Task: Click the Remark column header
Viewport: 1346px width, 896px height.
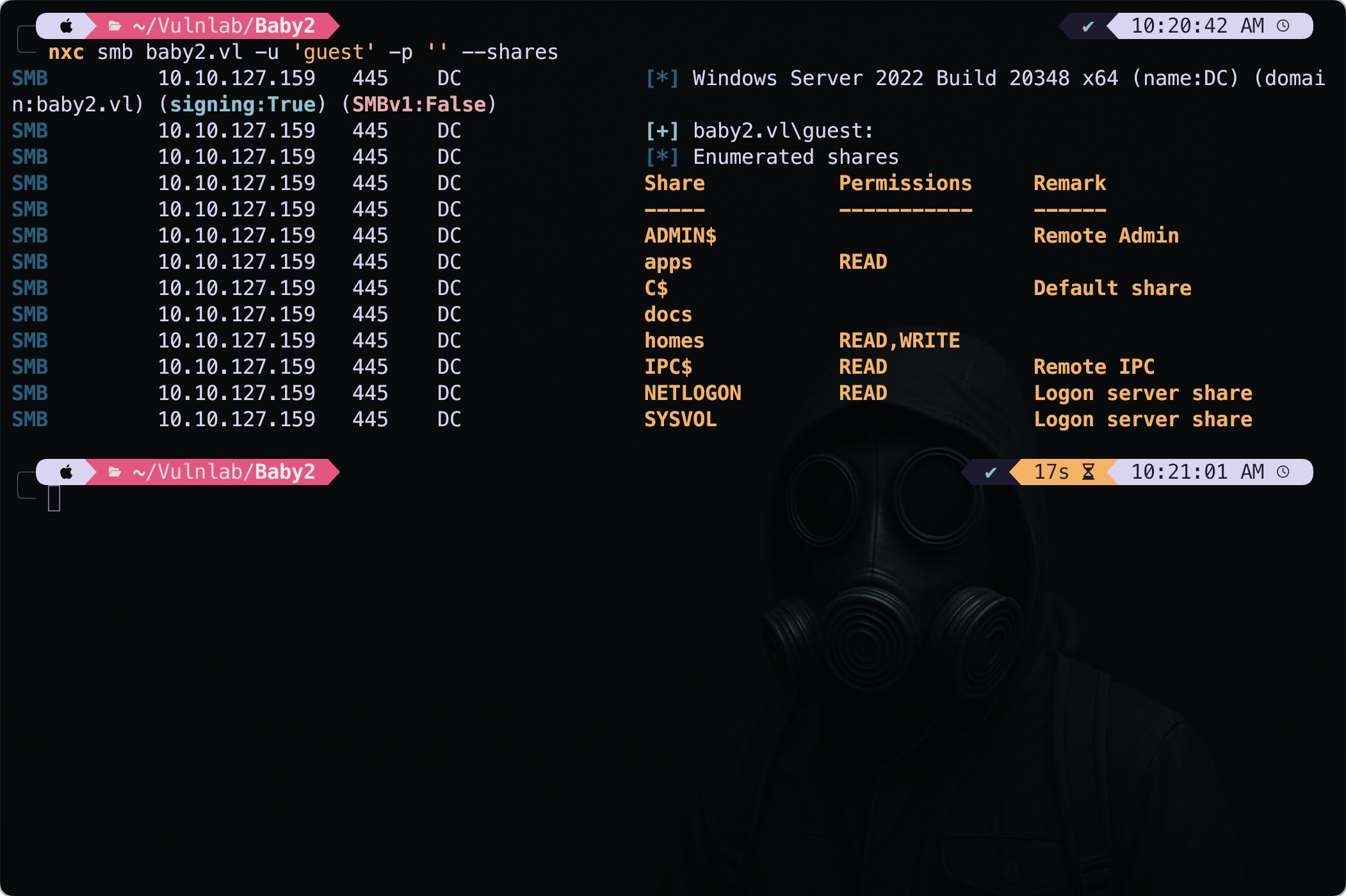Action: [1069, 183]
